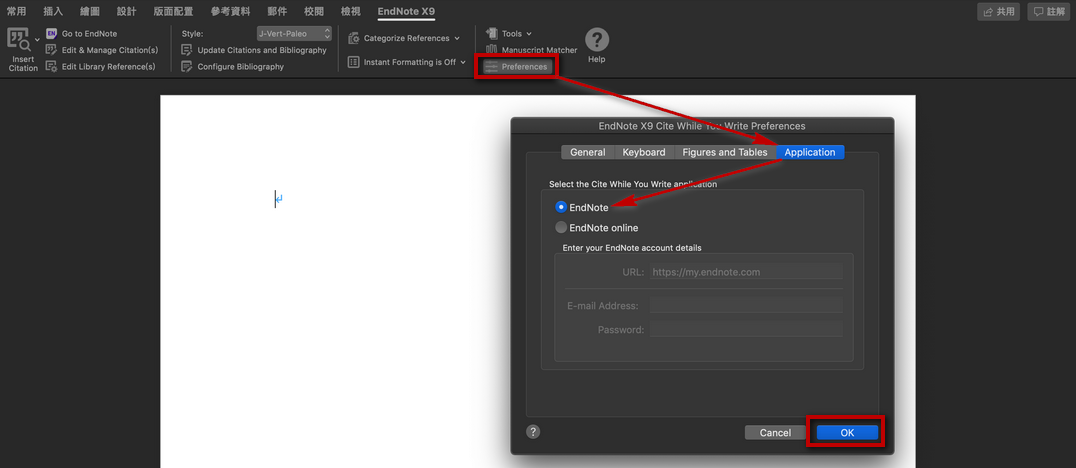Click the E-mail Address input field

coord(746,305)
